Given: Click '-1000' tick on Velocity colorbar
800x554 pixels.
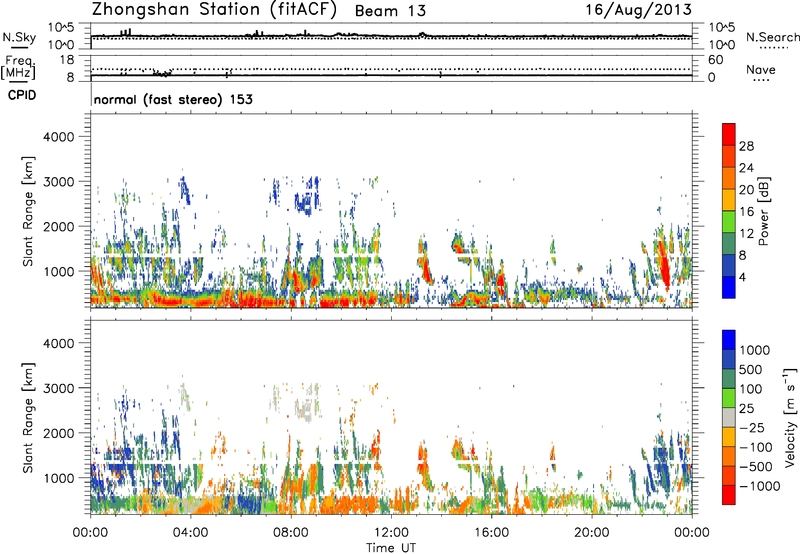Looking at the screenshot, I should coord(759,486).
